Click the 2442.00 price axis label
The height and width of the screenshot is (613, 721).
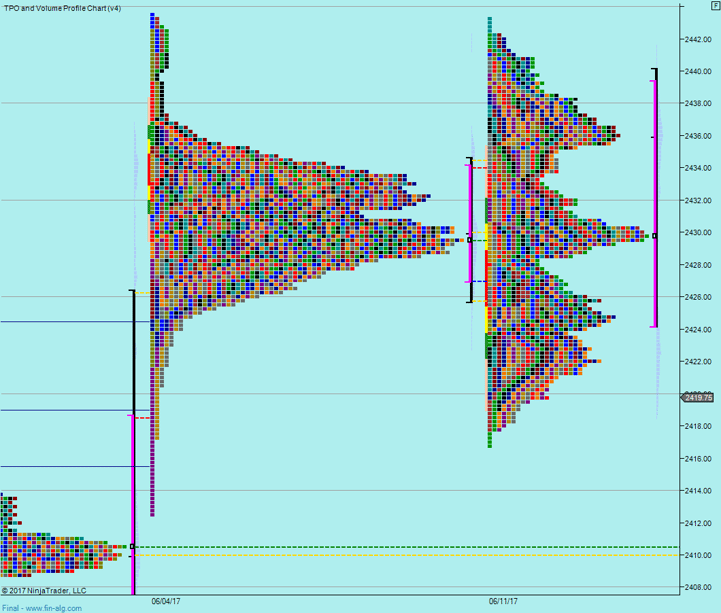(x=697, y=40)
